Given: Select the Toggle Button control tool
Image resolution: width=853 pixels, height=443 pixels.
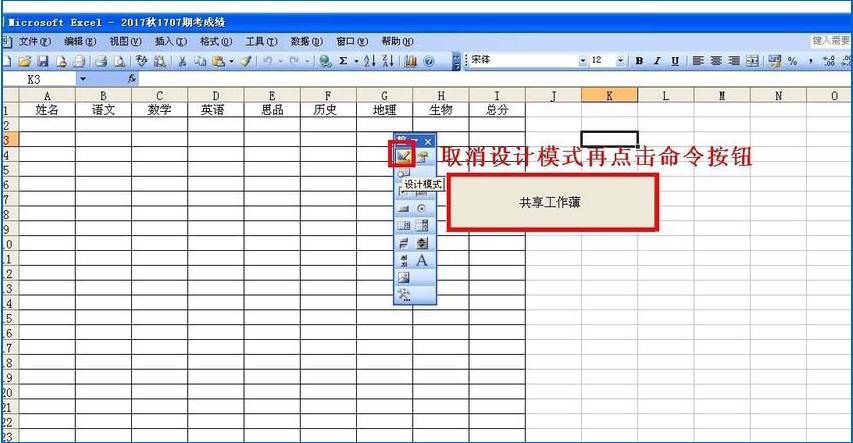Looking at the screenshot, I should pos(404,260).
